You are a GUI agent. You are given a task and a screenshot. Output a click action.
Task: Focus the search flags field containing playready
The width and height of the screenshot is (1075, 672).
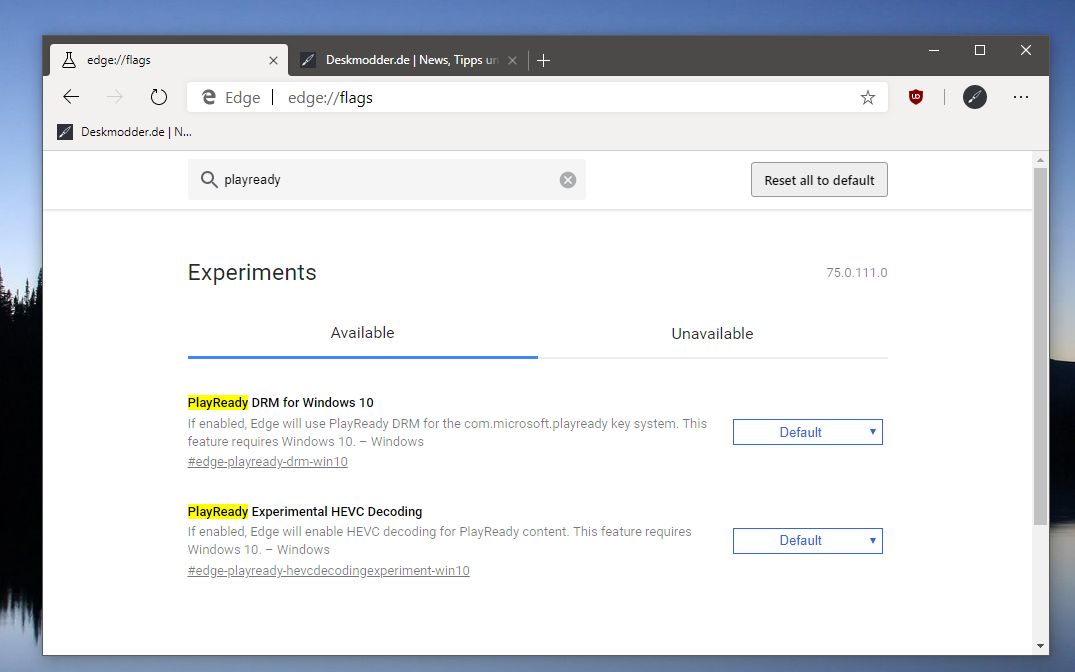387,180
